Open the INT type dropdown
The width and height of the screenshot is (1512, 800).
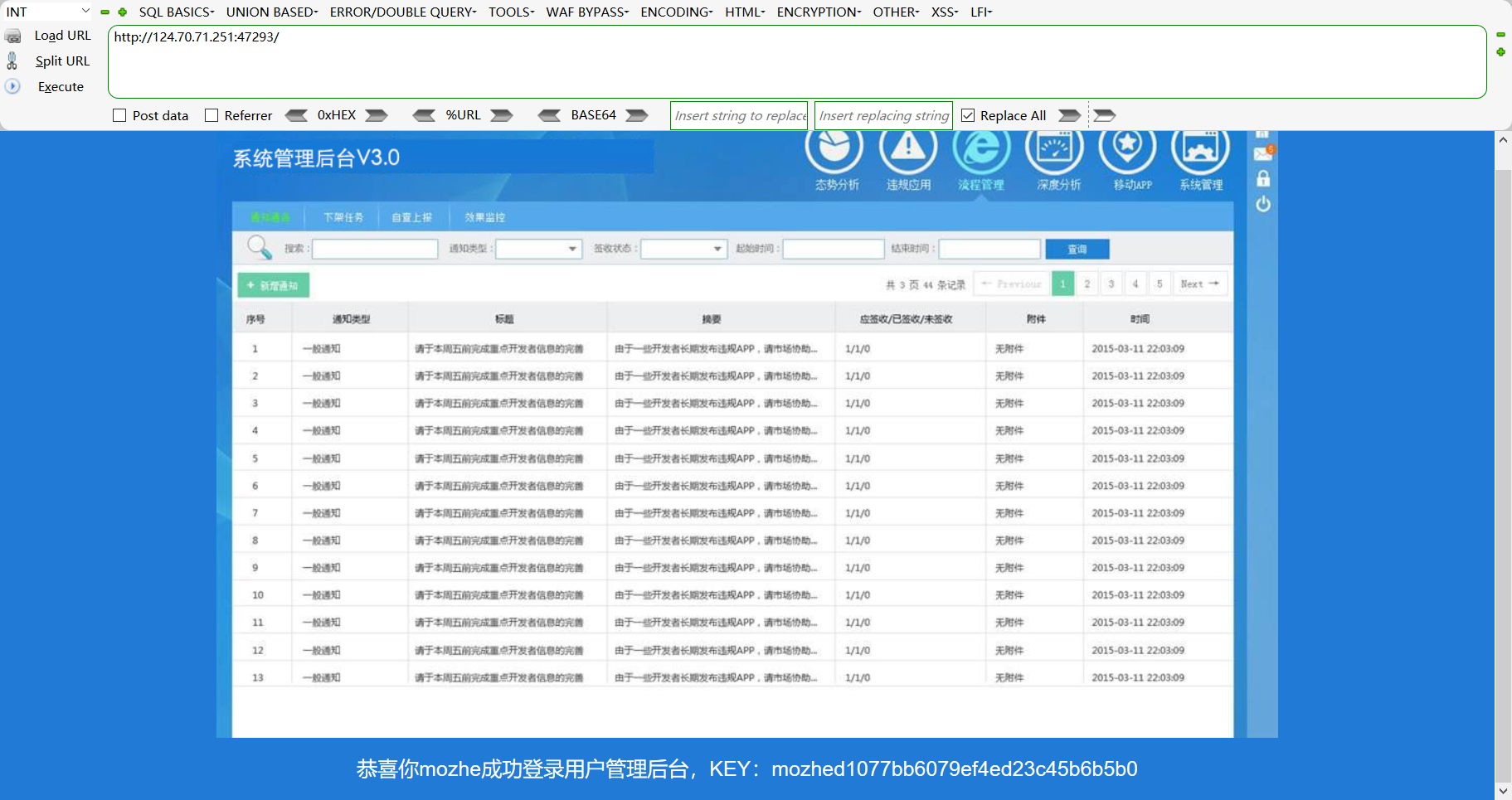click(47, 12)
